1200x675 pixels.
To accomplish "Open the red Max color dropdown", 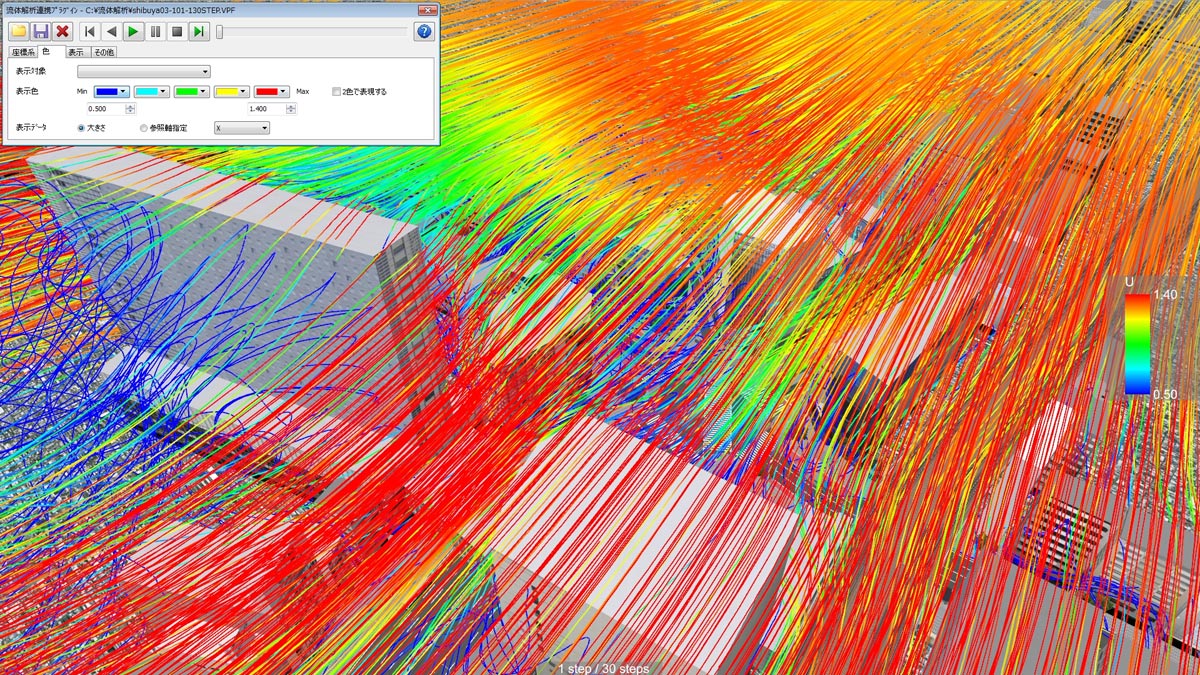I will [272, 91].
